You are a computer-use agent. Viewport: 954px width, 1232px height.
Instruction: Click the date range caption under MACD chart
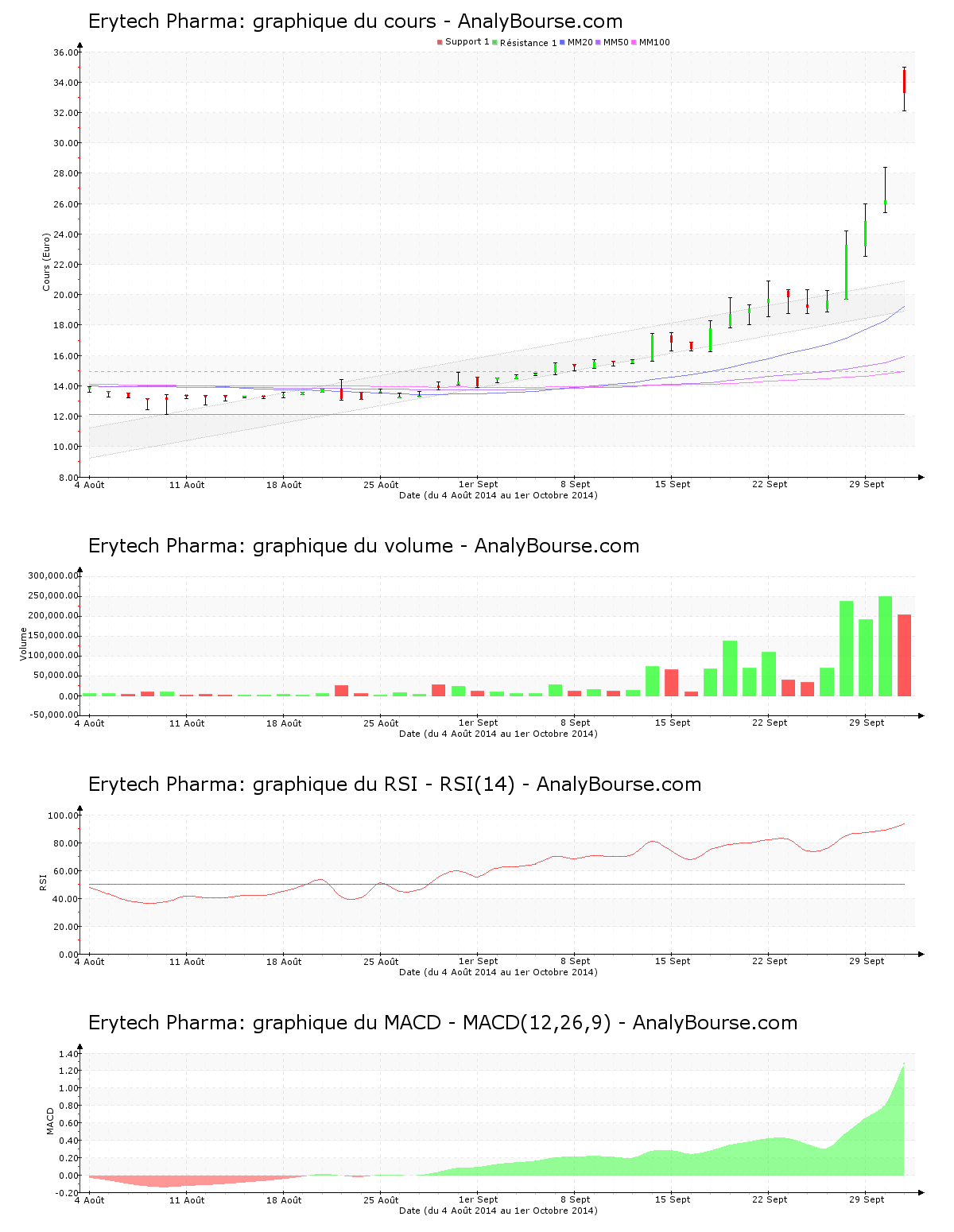498,1211
